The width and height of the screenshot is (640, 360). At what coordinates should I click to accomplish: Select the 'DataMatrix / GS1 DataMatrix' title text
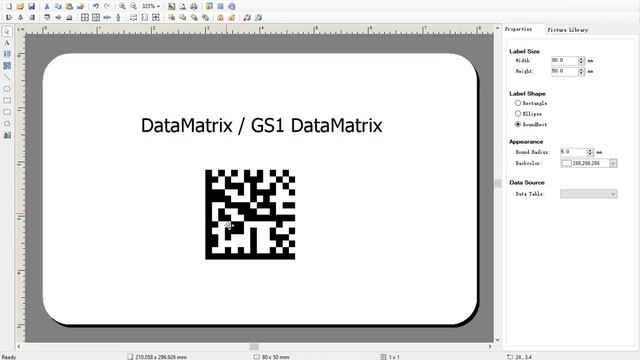(x=261, y=125)
